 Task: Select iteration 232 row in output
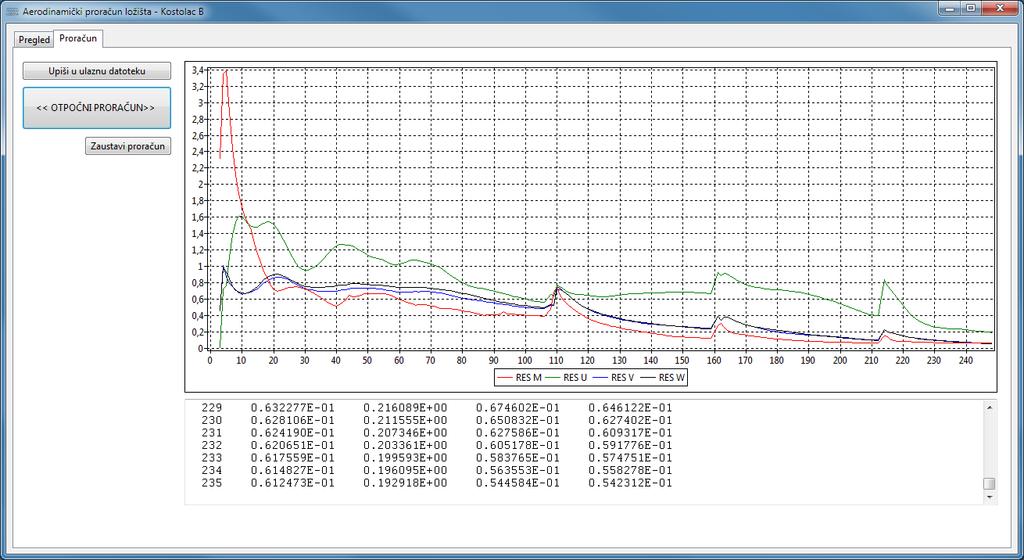(x=437, y=445)
